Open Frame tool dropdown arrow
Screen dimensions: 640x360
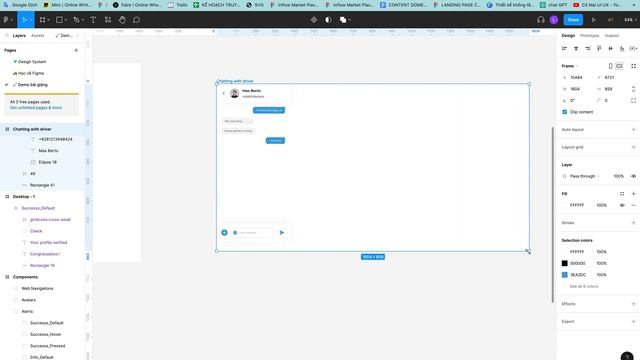pyautogui.click(x=49, y=20)
